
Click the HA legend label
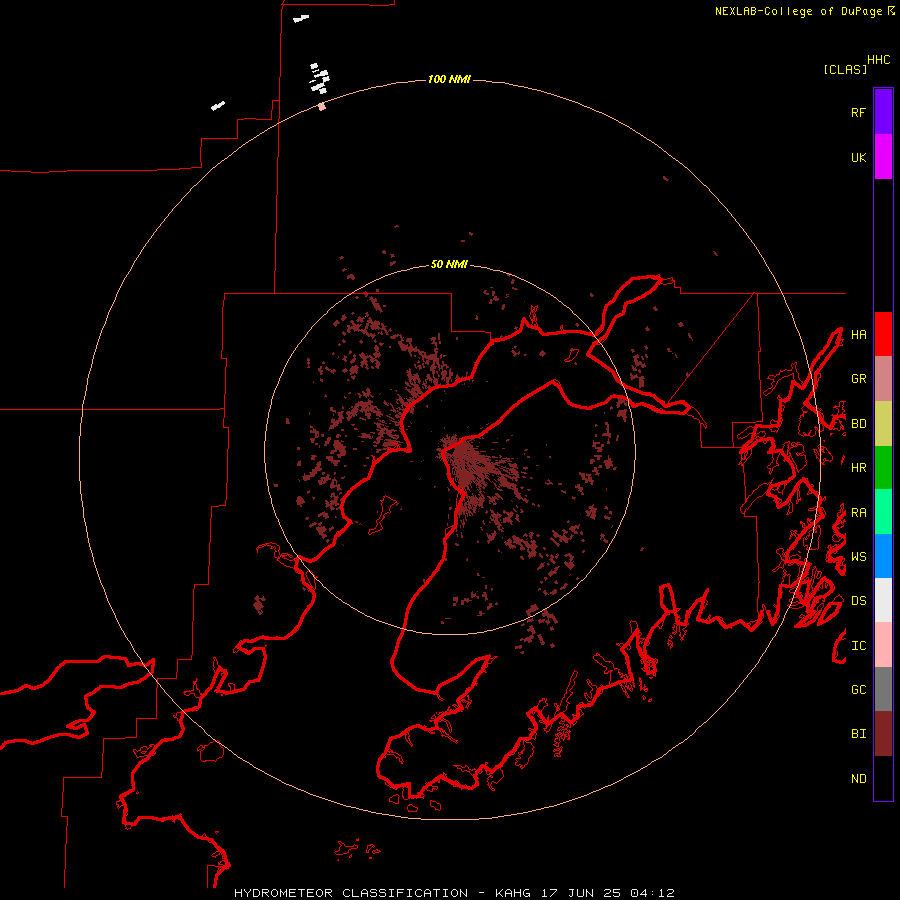coord(858,334)
